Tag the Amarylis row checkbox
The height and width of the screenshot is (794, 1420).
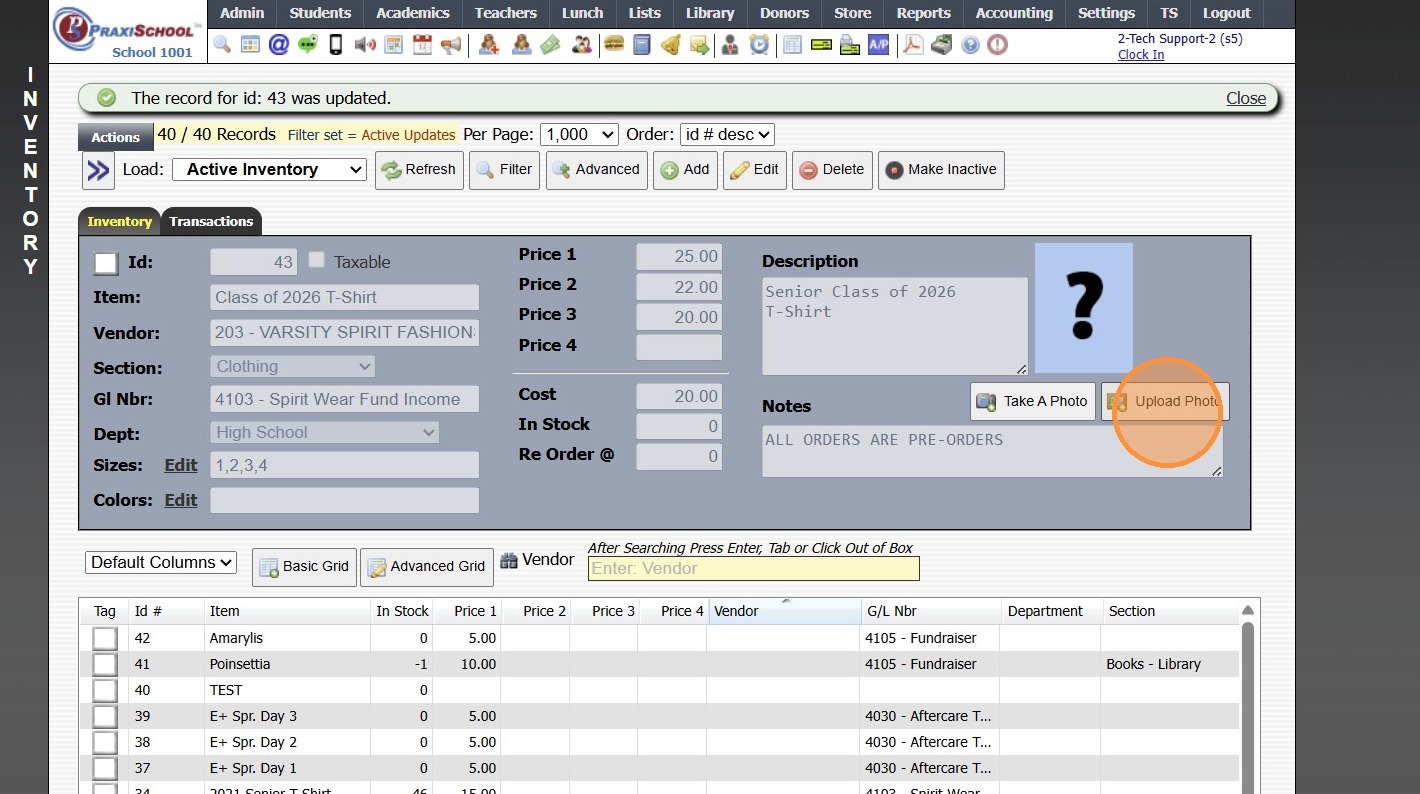coord(105,638)
